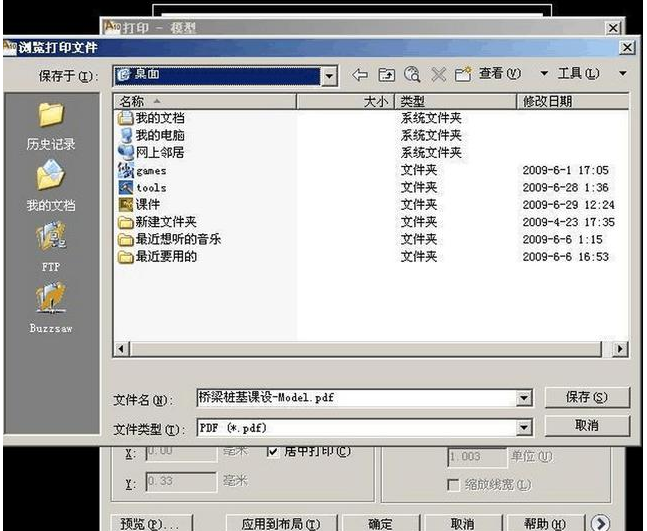
Task: Go up one folder level icon
Action: tap(386, 75)
